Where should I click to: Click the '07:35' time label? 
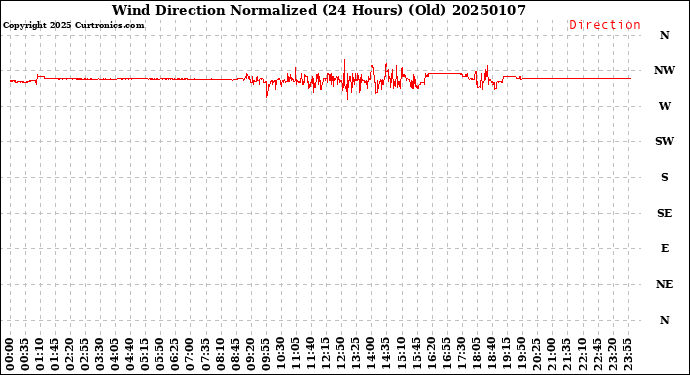click(x=206, y=355)
